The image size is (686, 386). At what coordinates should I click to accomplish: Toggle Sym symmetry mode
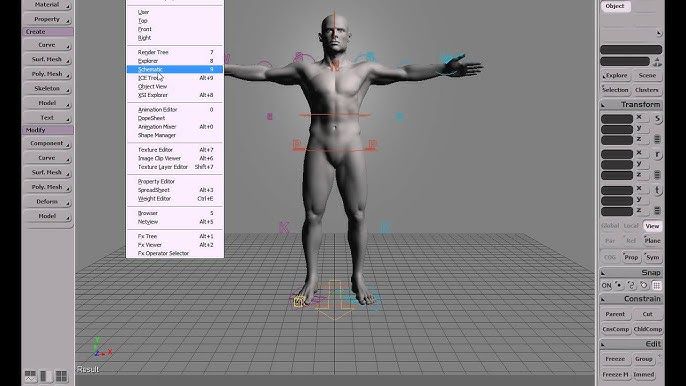pos(652,257)
